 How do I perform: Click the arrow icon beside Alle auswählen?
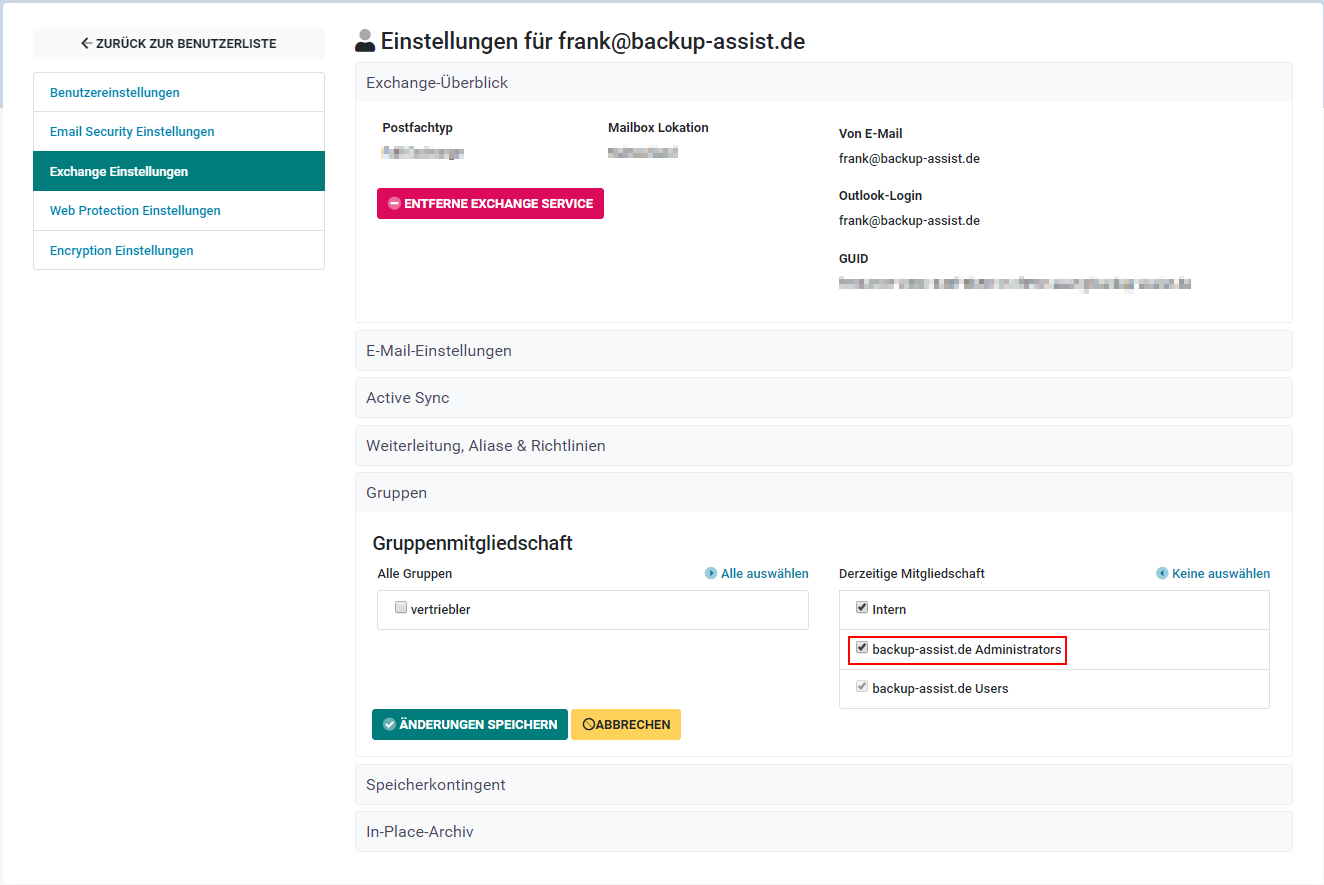click(711, 574)
